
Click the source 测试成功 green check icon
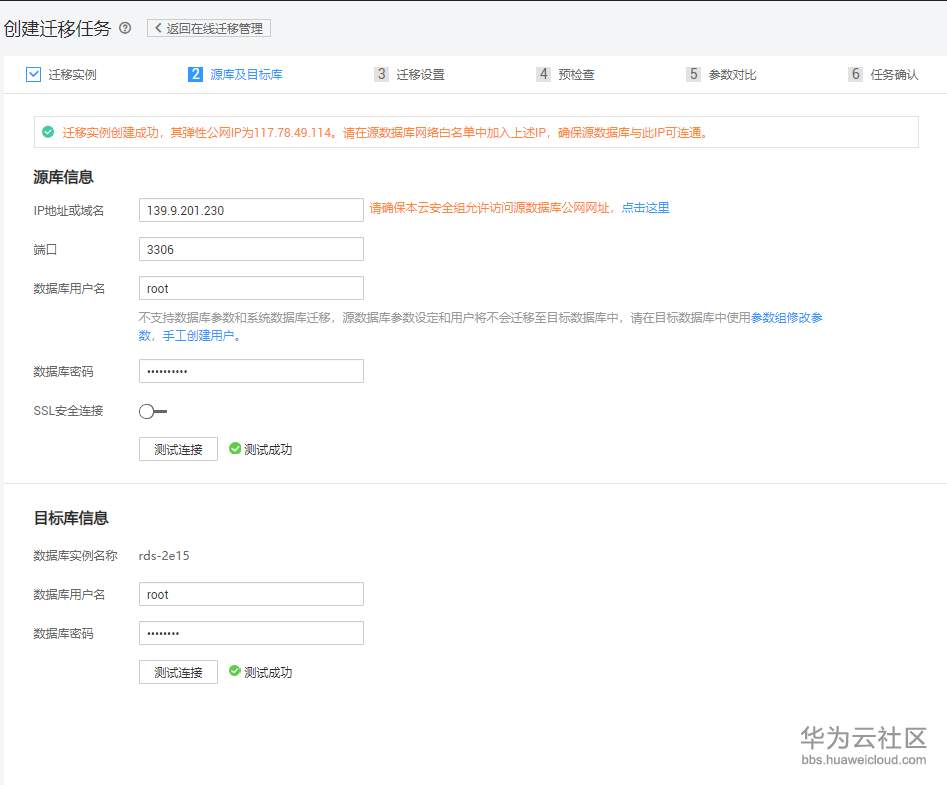tap(235, 448)
